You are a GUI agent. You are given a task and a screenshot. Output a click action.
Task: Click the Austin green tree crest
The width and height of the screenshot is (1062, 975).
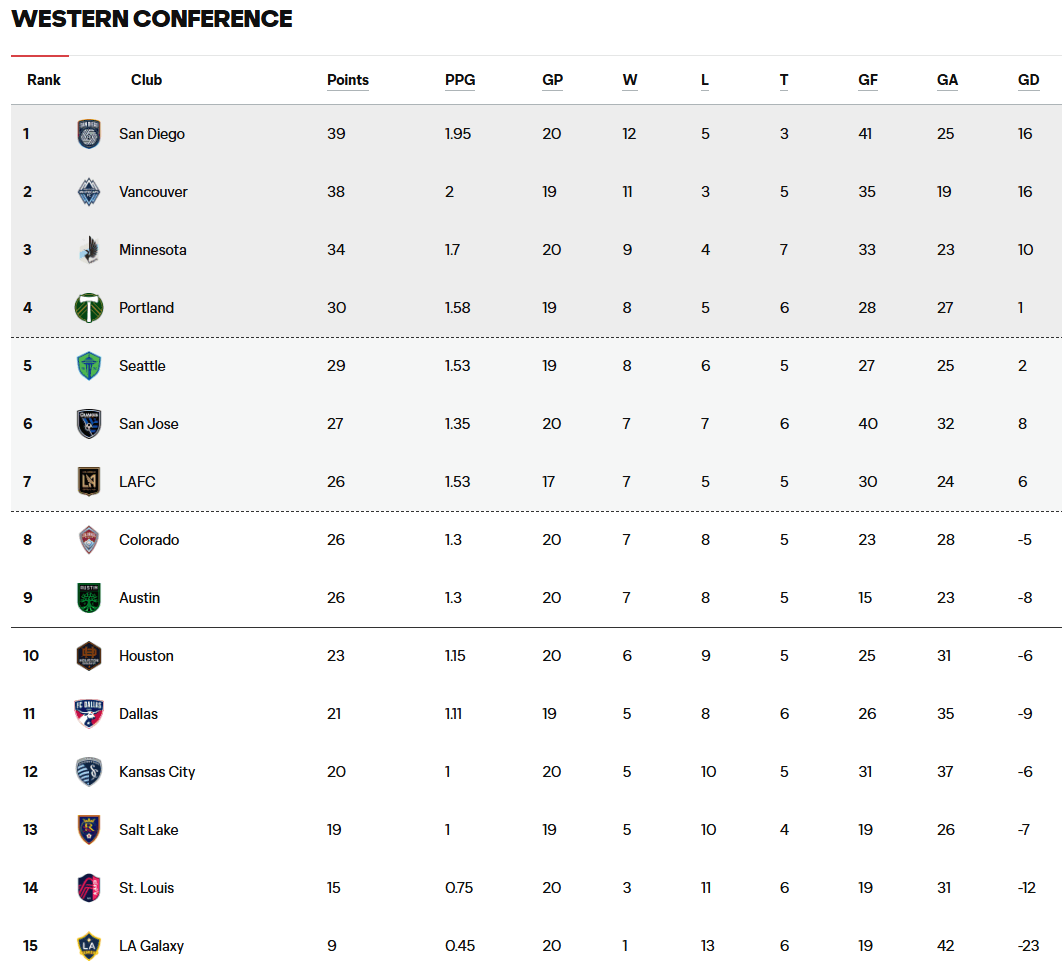[89, 598]
